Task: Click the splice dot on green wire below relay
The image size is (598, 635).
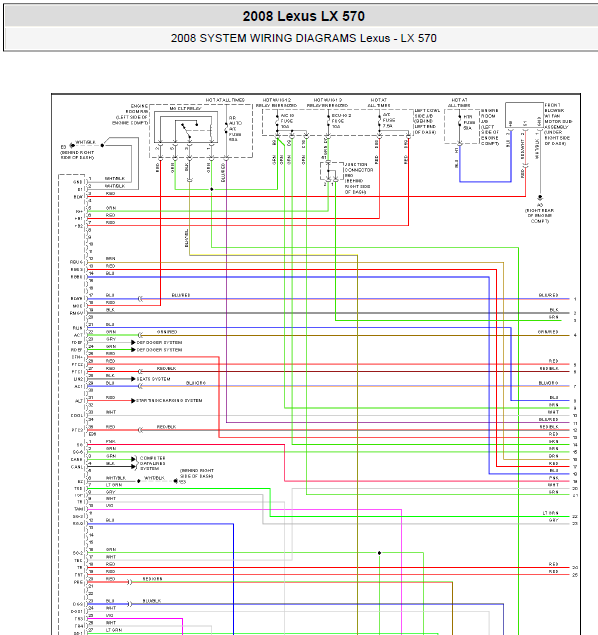Action: tap(211, 189)
